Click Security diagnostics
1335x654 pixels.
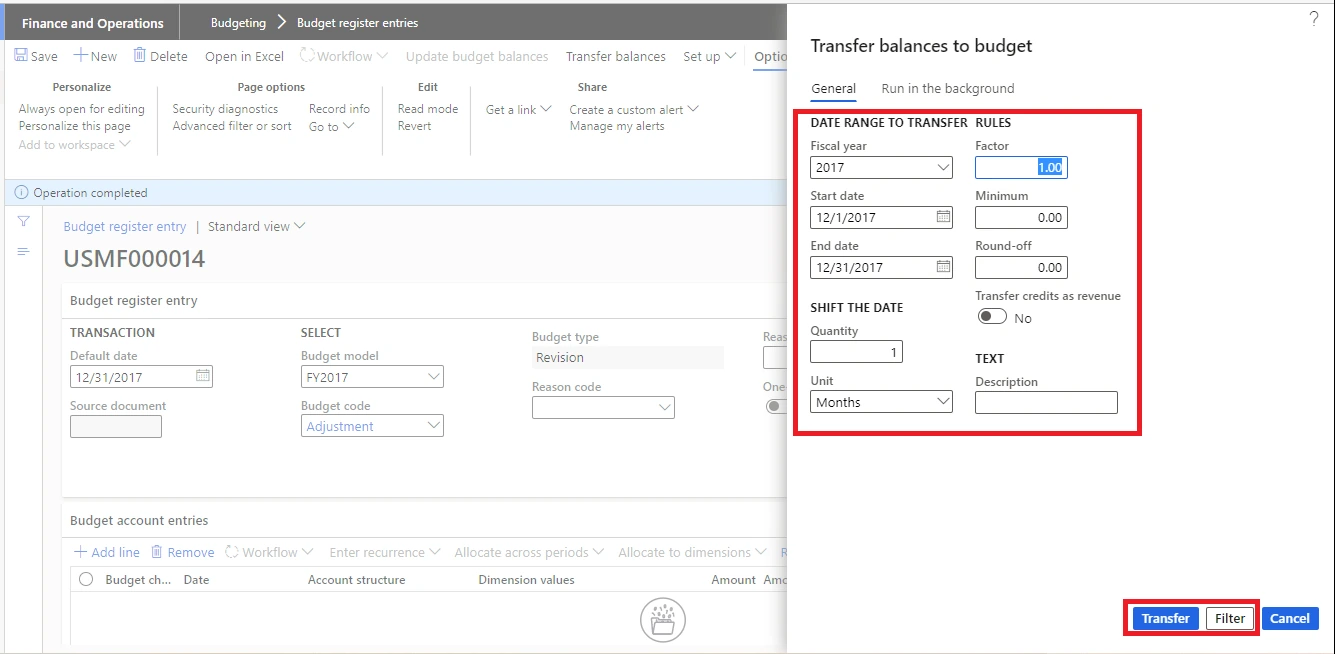225,109
